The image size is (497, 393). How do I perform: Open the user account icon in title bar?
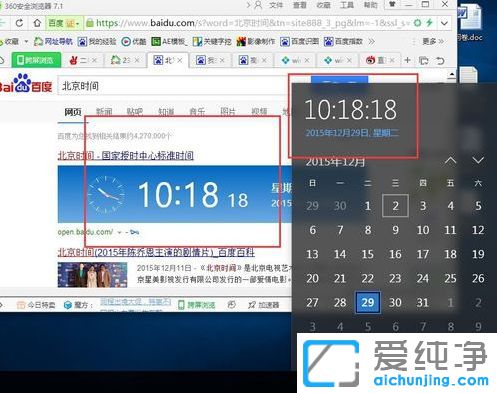258,5
